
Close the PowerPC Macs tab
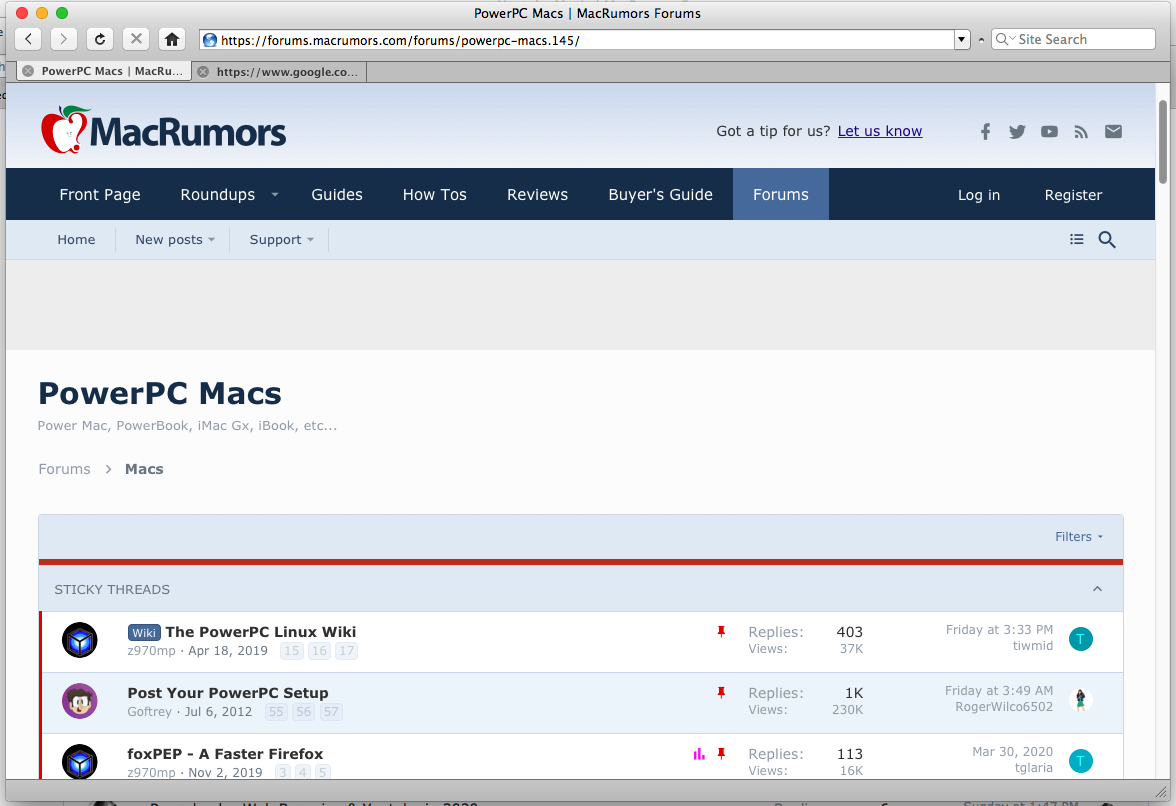click(x=28, y=71)
